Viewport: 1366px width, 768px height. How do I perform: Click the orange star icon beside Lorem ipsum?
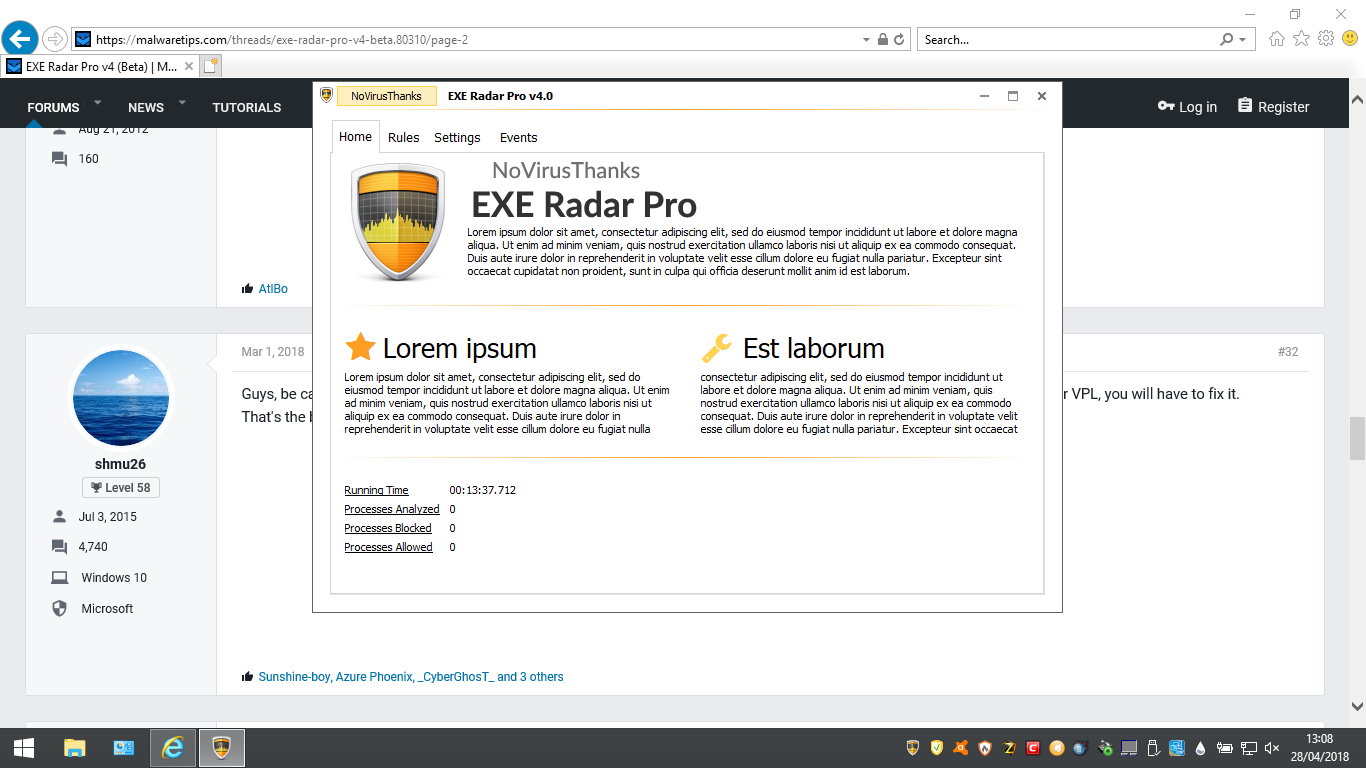pos(360,347)
